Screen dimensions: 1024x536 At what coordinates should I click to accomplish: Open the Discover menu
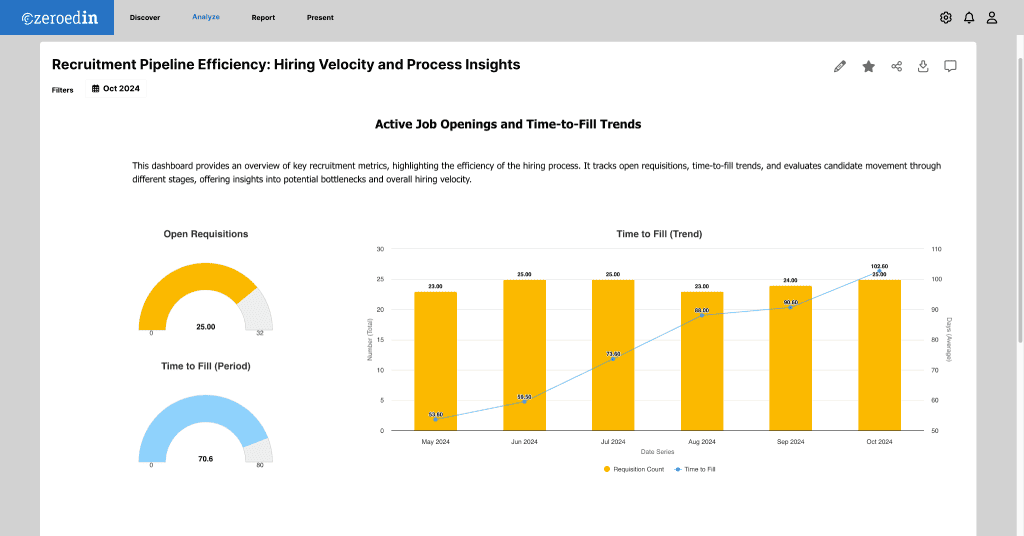point(145,17)
